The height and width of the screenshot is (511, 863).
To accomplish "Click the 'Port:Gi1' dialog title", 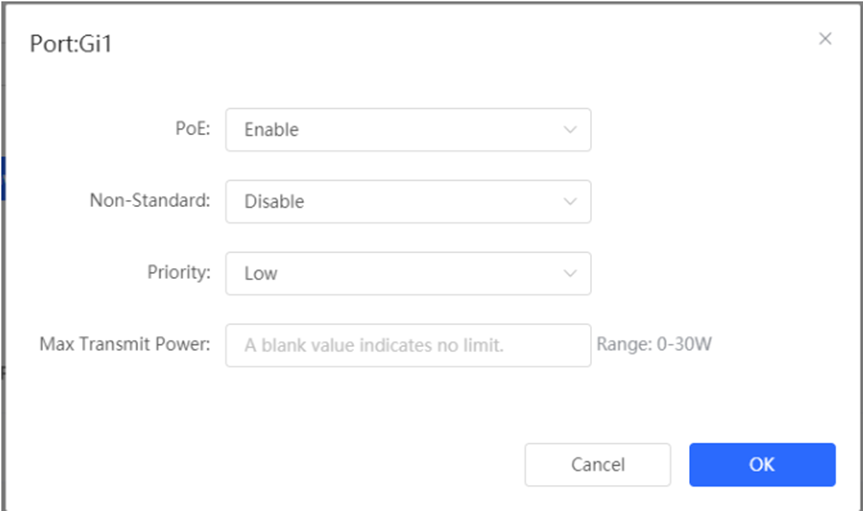I will pos(71,44).
